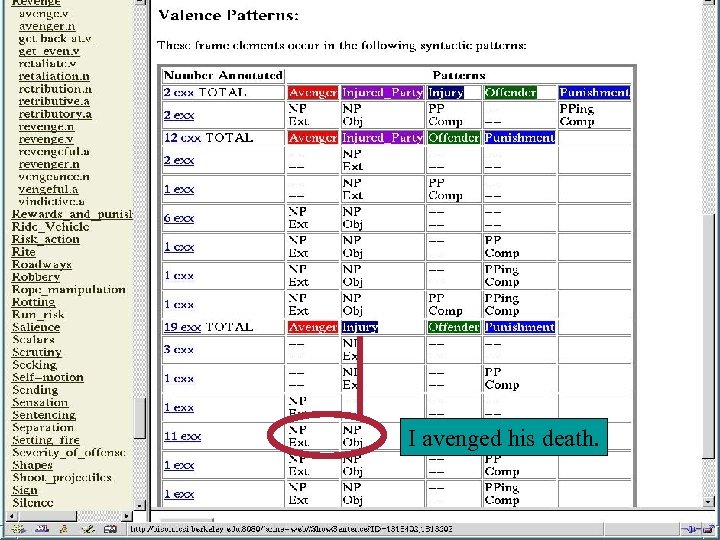Open the 6 exx examples link
This screenshot has height=540, width=720.
click(x=179, y=218)
